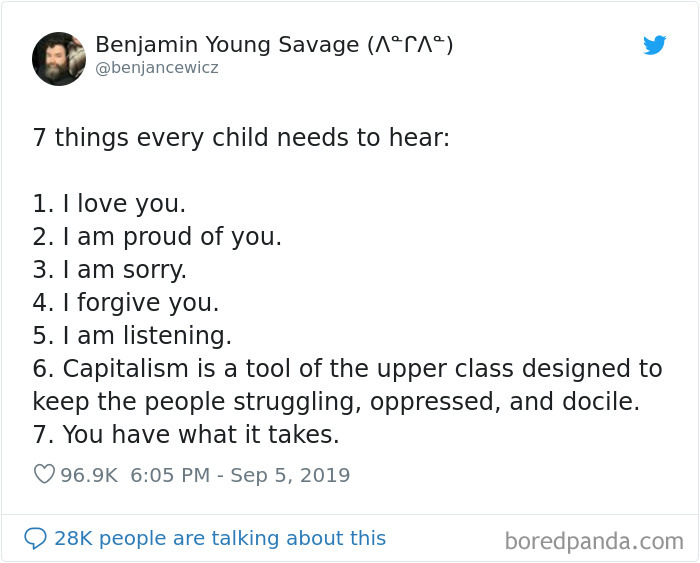The image size is (700, 563).
Task: Click the Twitter bird logo icon
Action: pos(654,45)
